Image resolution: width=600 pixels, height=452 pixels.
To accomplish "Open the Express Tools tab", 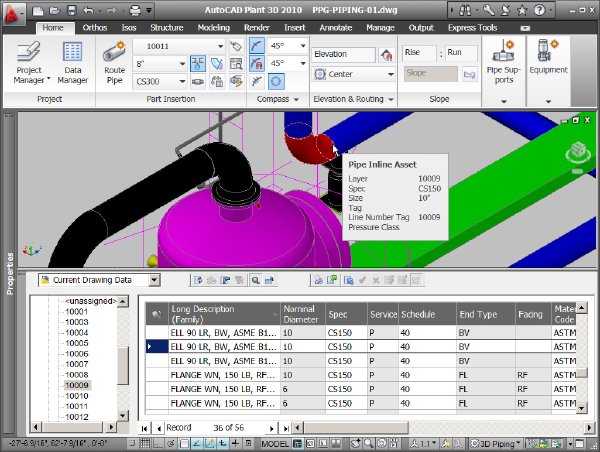I will click(472, 28).
